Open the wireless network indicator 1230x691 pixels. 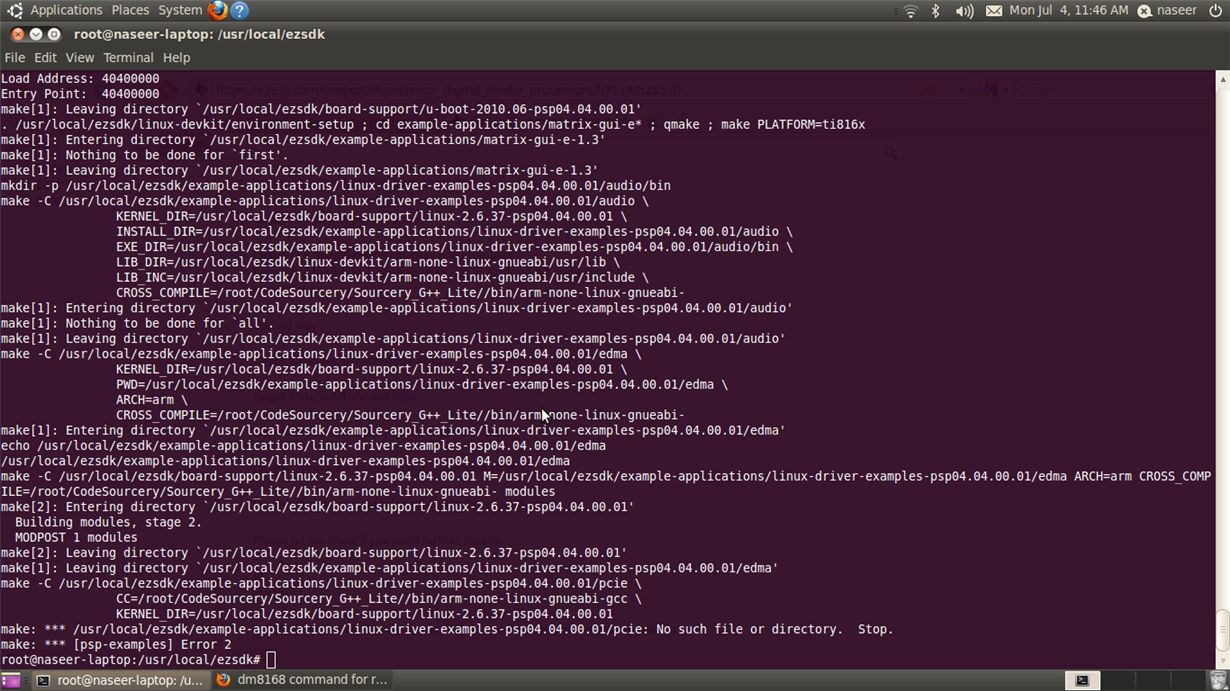pyautogui.click(x=910, y=11)
